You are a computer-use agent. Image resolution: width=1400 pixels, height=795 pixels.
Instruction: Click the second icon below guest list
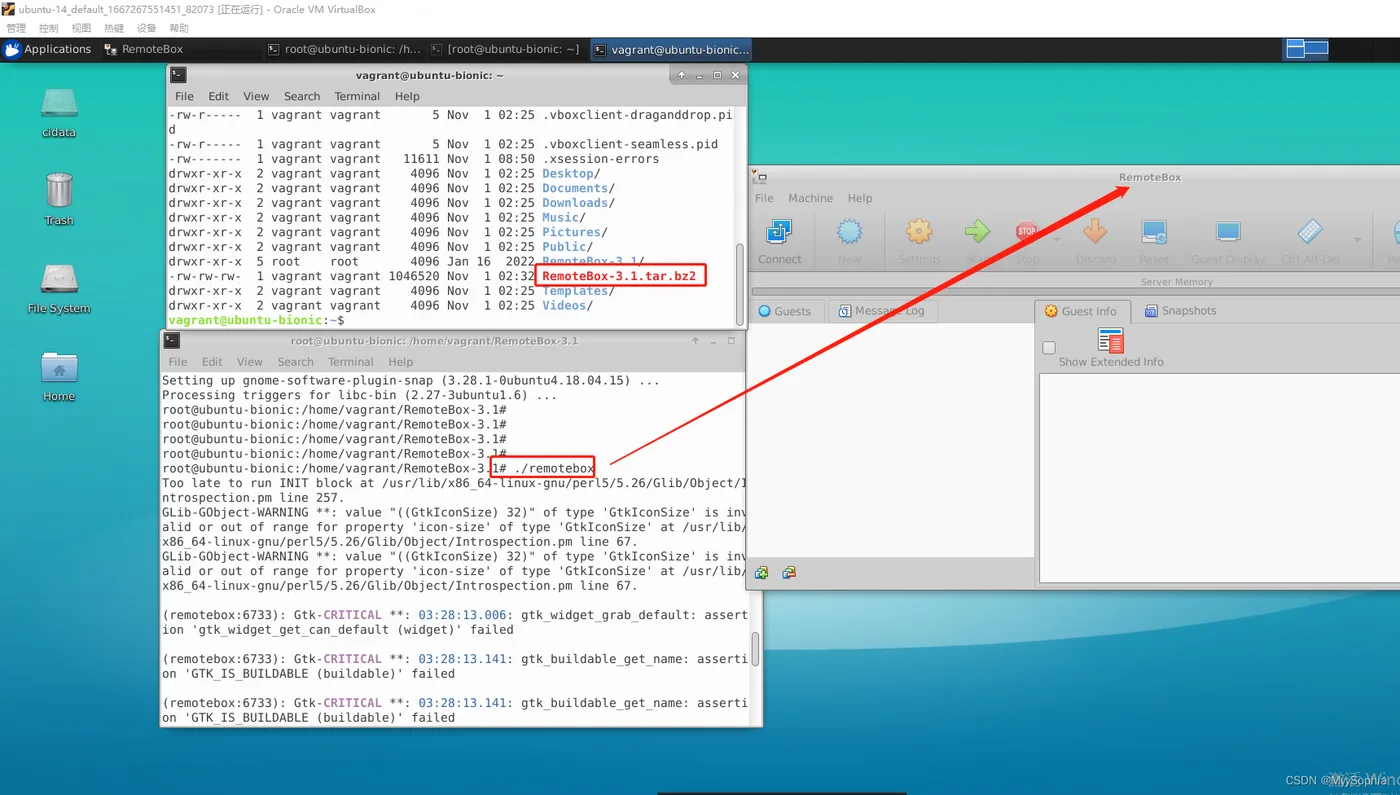[789, 573]
